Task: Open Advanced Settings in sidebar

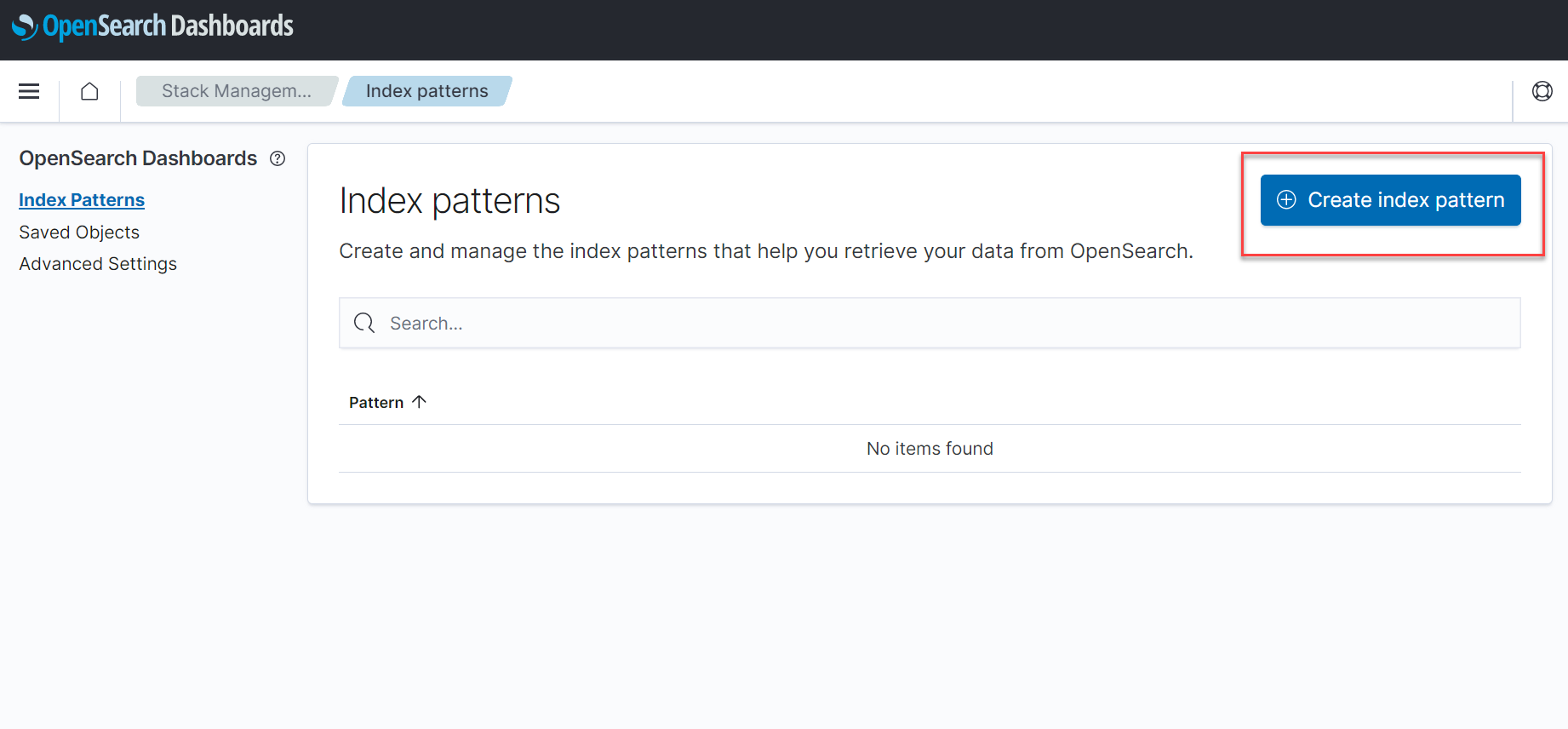Action: click(98, 264)
